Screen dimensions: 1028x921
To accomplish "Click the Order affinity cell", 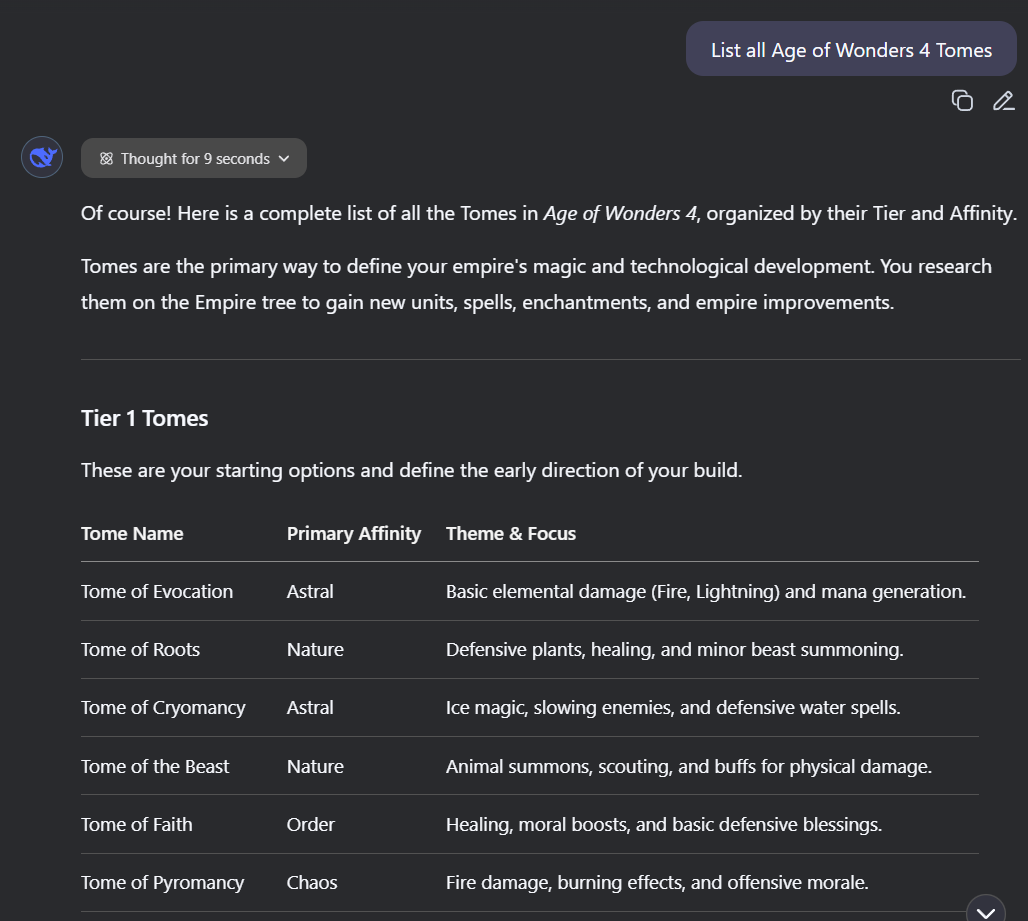I will pyautogui.click(x=310, y=824).
